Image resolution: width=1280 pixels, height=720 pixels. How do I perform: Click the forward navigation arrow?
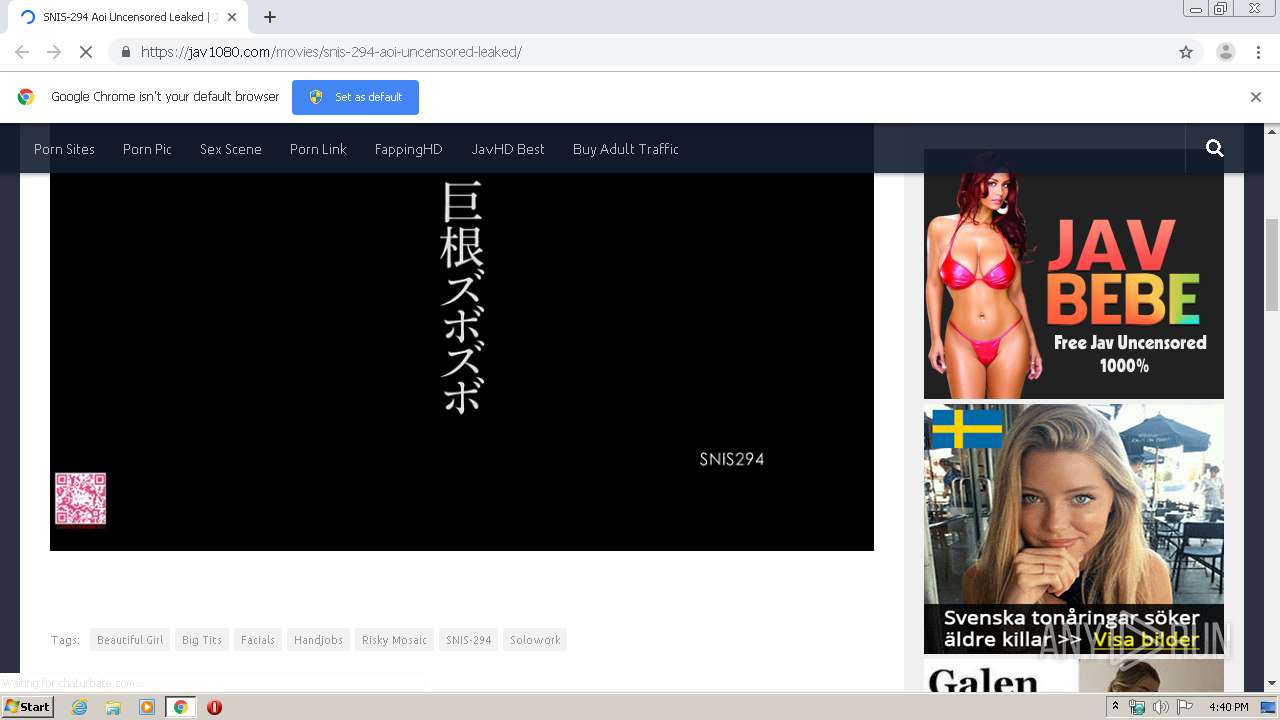click(x=54, y=52)
